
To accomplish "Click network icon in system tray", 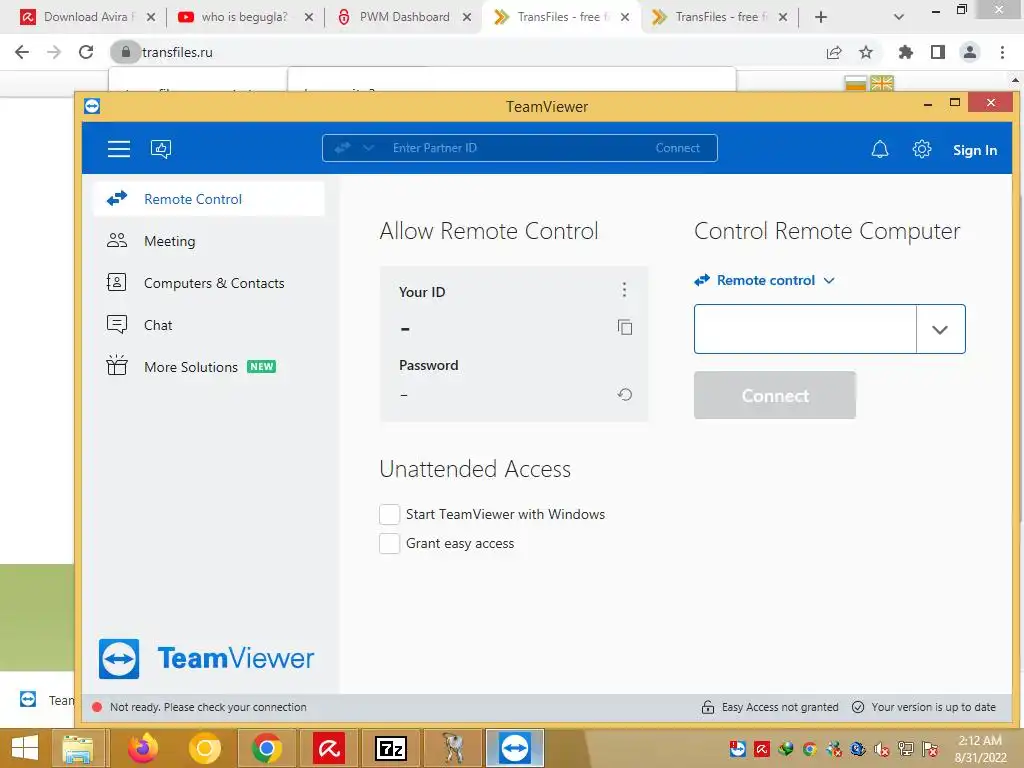I will [x=906, y=749].
